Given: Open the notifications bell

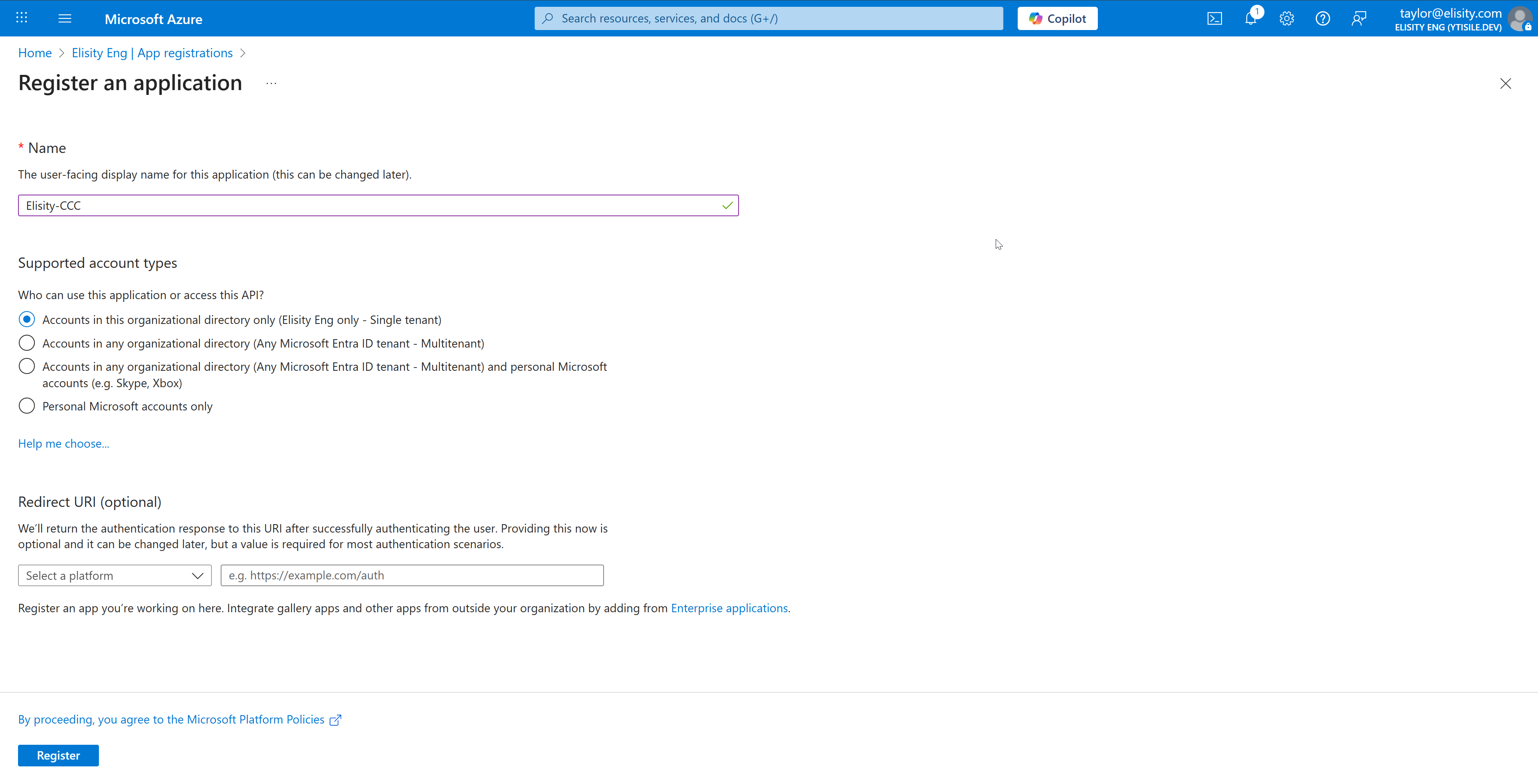Looking at the screenshot, I should pos(1250,18).
